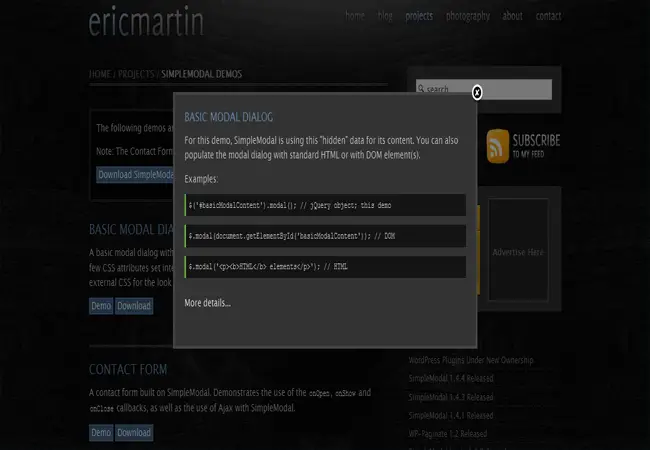Viewport: 650px width, 450px height.
Task: Follow the PROJECTS breadcrumb link
Action: [x=136, y=74]
